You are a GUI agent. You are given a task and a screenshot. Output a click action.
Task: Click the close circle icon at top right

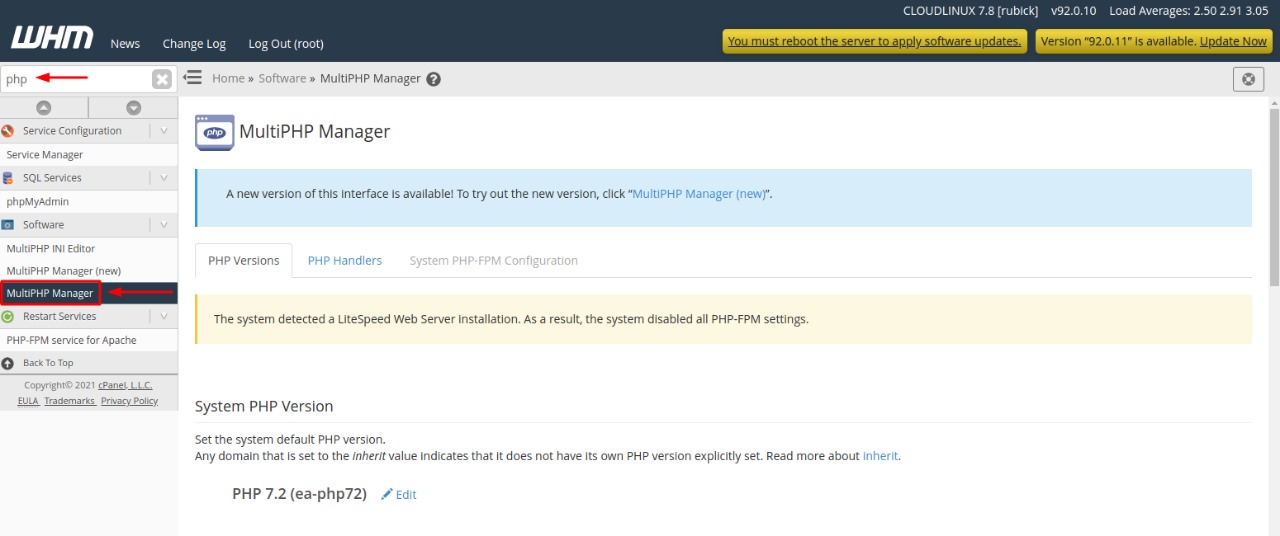pos(1248,79)
